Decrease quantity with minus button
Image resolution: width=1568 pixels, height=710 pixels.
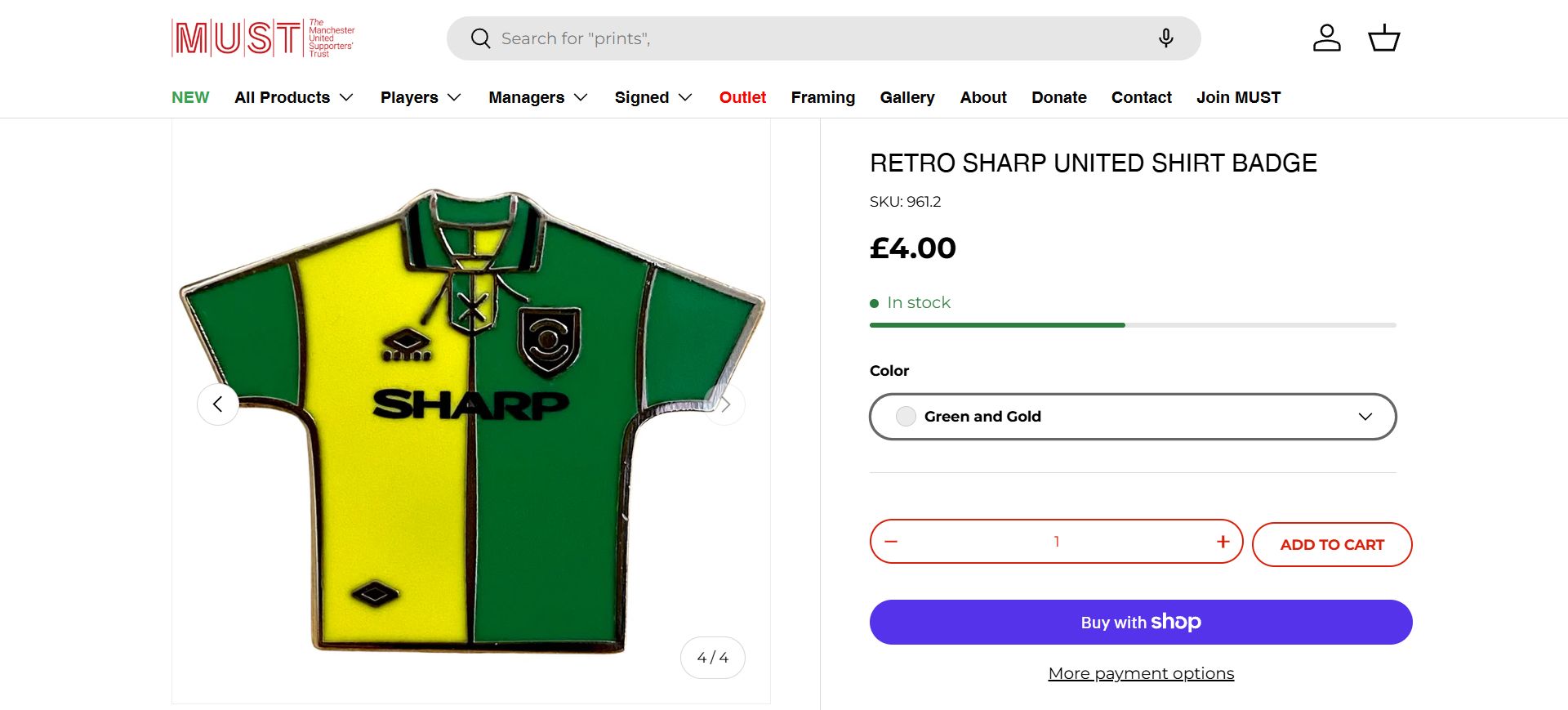point(891,542)
